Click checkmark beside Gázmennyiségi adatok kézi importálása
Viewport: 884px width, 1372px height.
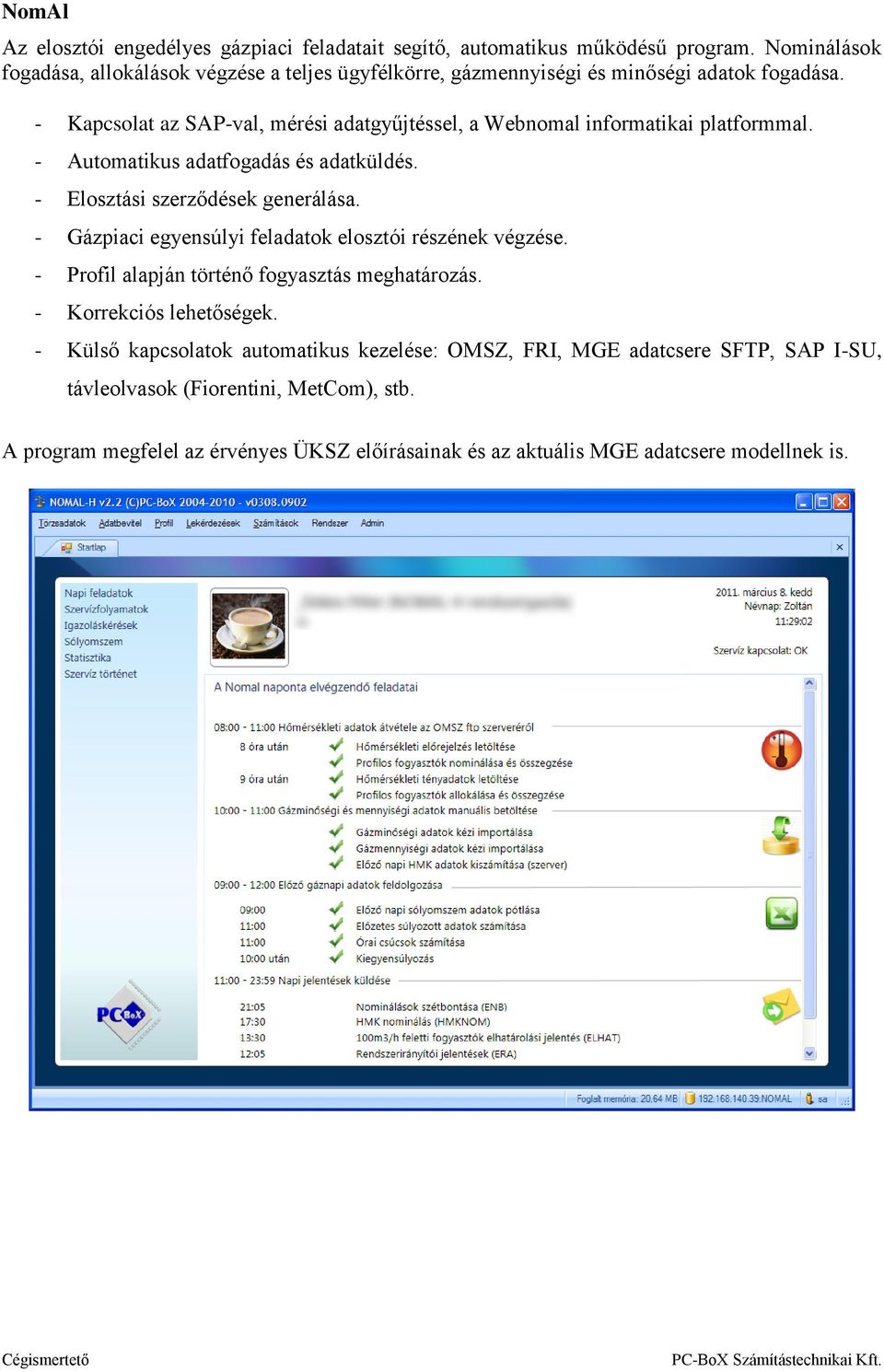click(x=336, y=848)
